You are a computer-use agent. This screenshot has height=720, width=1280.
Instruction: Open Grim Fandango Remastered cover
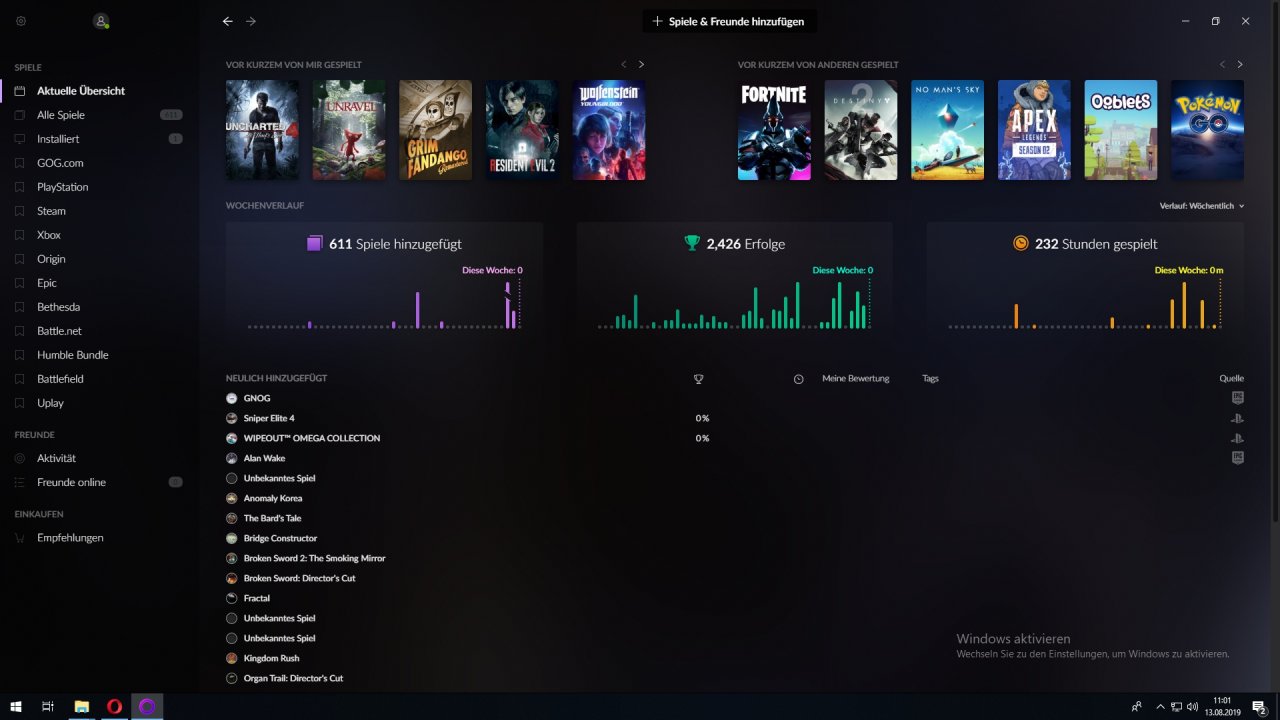click(x=435, y=130)
